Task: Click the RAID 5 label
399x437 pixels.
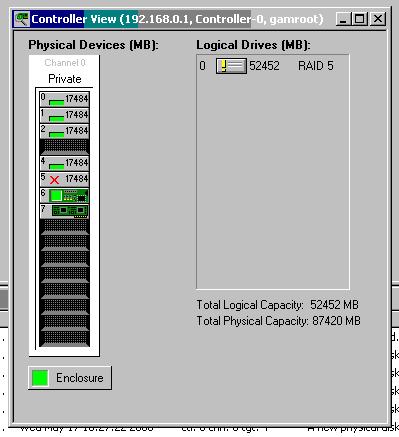Action: tap(316, 66)
